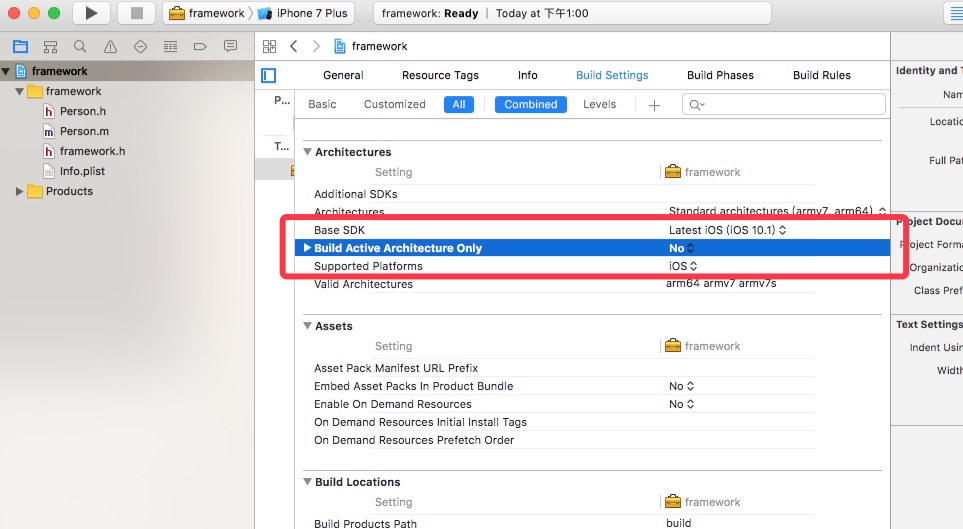
Task: Collapse the framework group folder
Action: pos(20,92)
